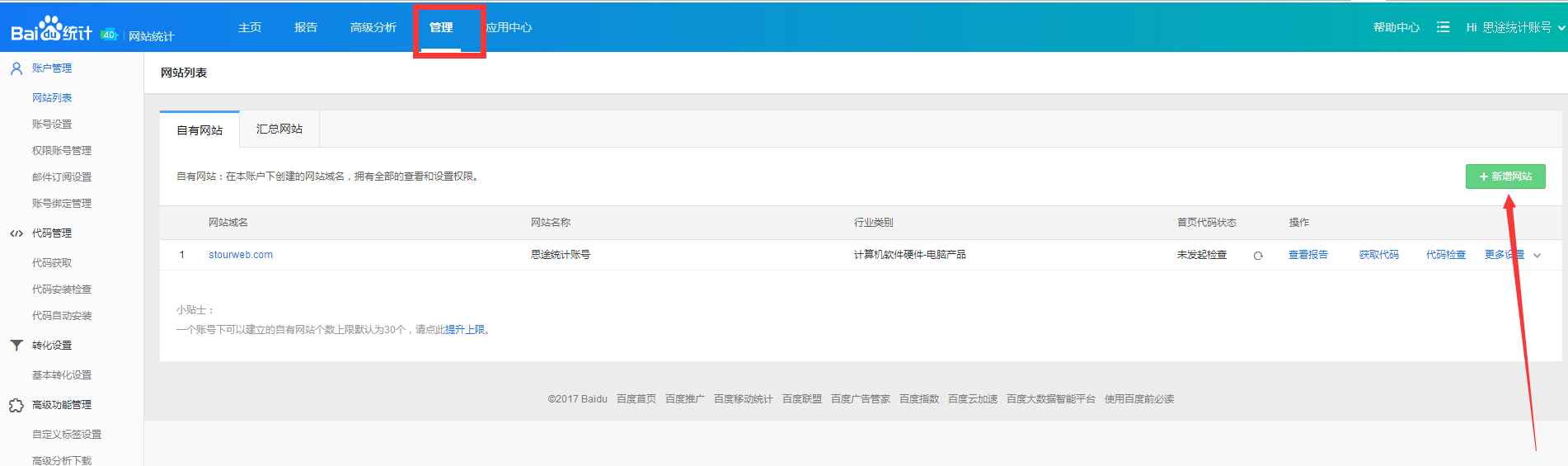Image resolution: width=1568 pixels, height=466 pixels.
Task: Click the 提升上限 link in tips
Action: pyautogui.click(x=465, y=330)
